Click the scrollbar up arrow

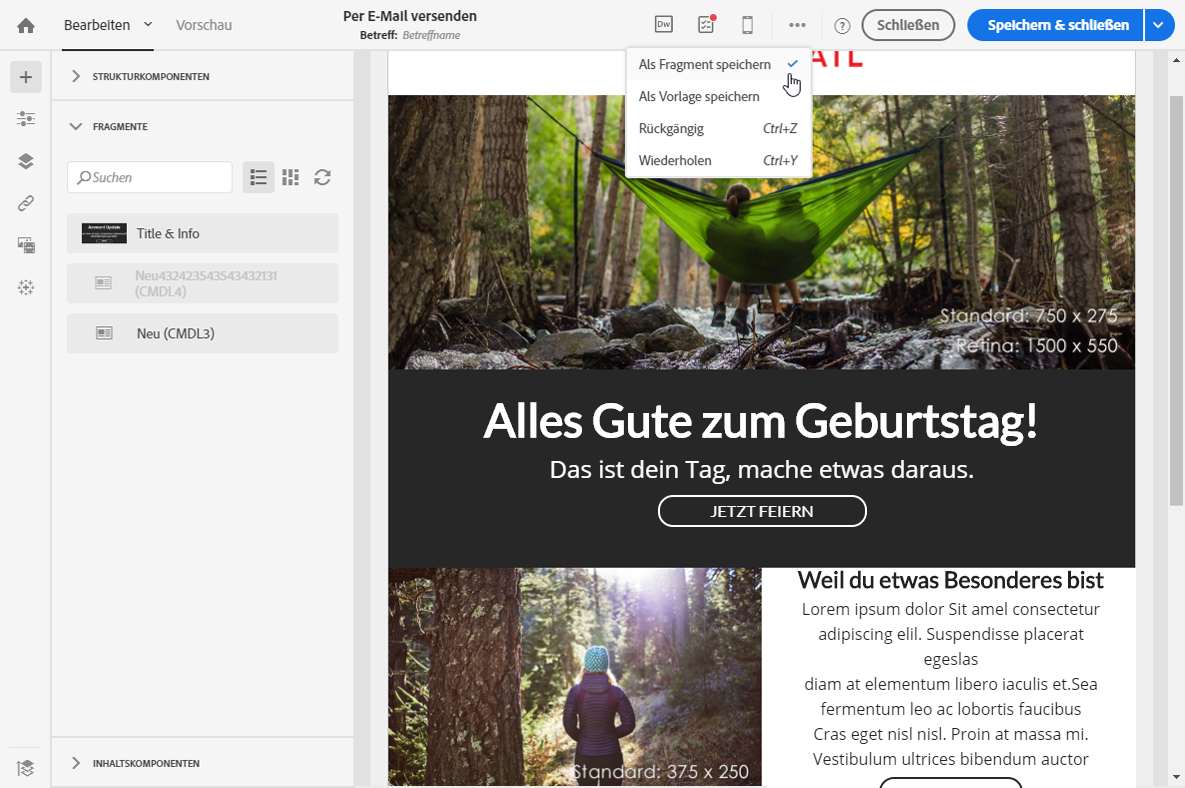(x=1176, y=60)
